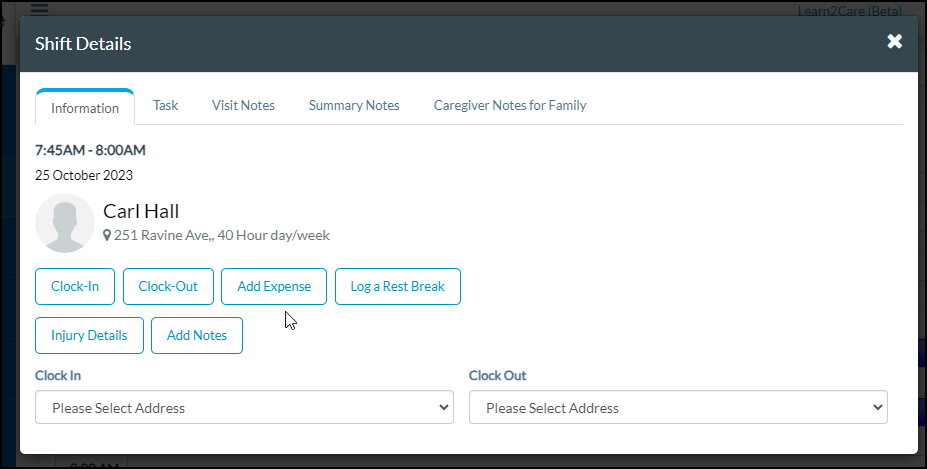Viewport: 927px width, 469px height.
Task: Add an expense to shift
Action: (x=274, y=286)
